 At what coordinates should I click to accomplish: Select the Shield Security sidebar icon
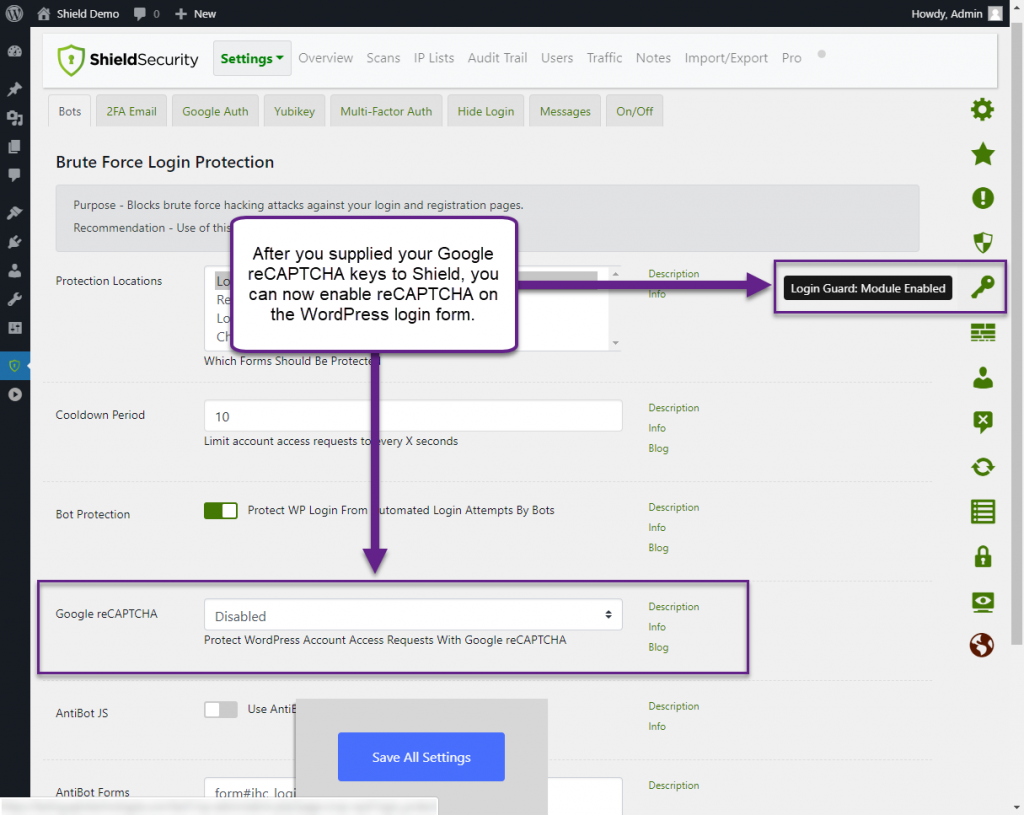coord(14,366)
